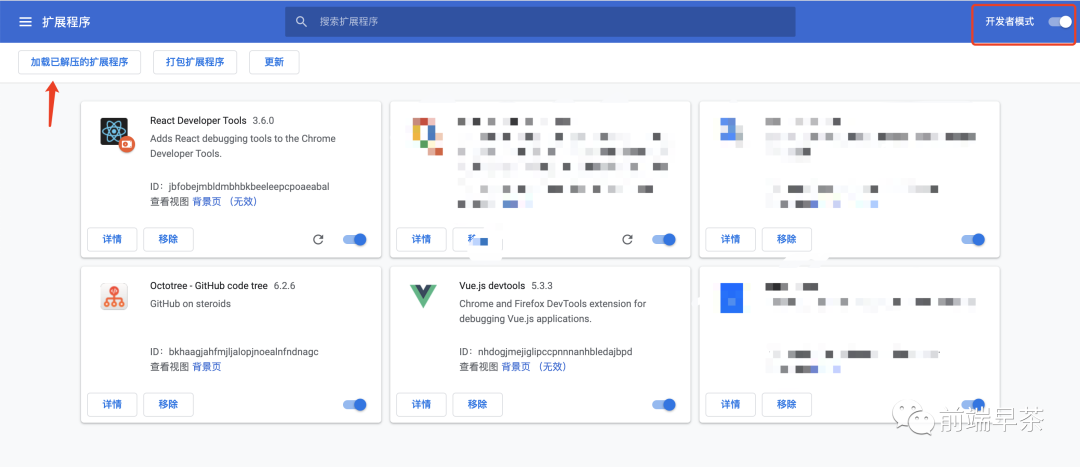Open 详情 of bottom-right blurred extension
Image resolution: width=1080 pixels, height=467 pixels.
[731, 405]
